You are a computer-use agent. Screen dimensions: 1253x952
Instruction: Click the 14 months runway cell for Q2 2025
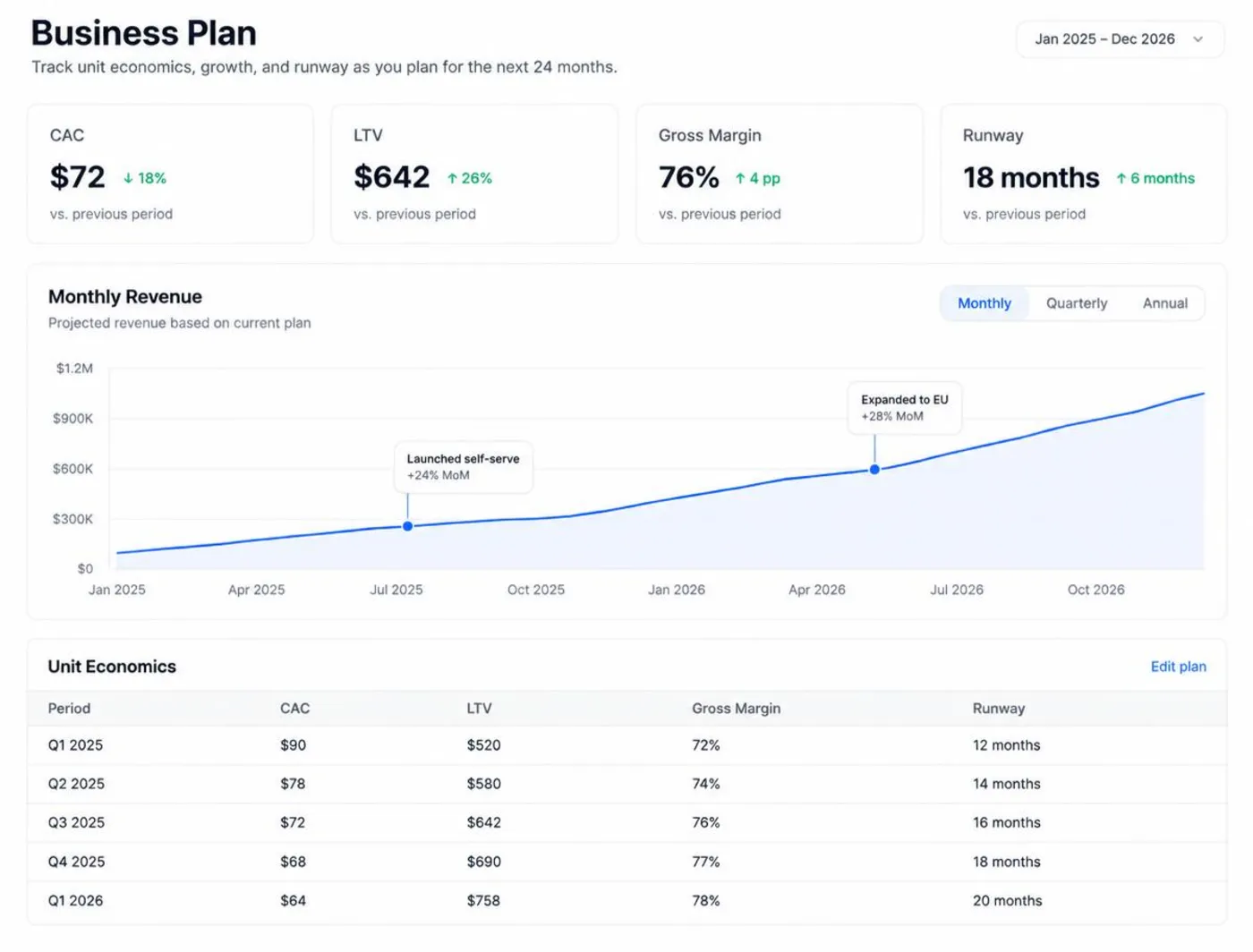point(1006,784)
